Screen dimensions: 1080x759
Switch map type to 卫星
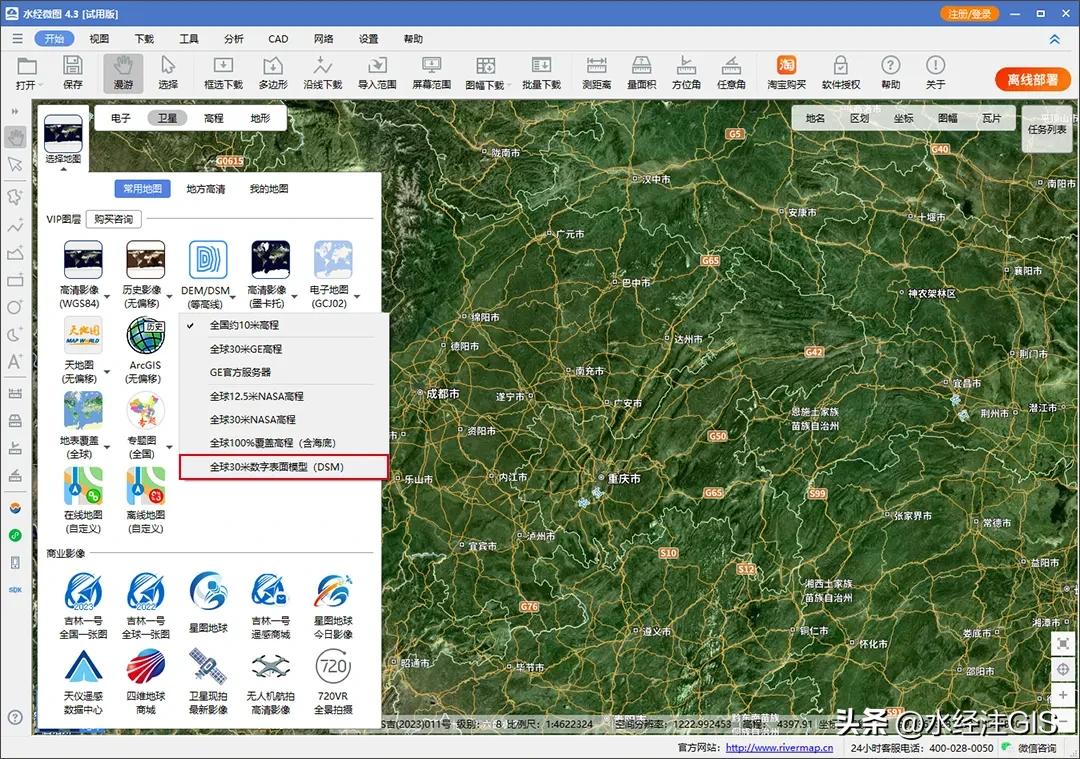pyautogui.click(x=167, y=118)
